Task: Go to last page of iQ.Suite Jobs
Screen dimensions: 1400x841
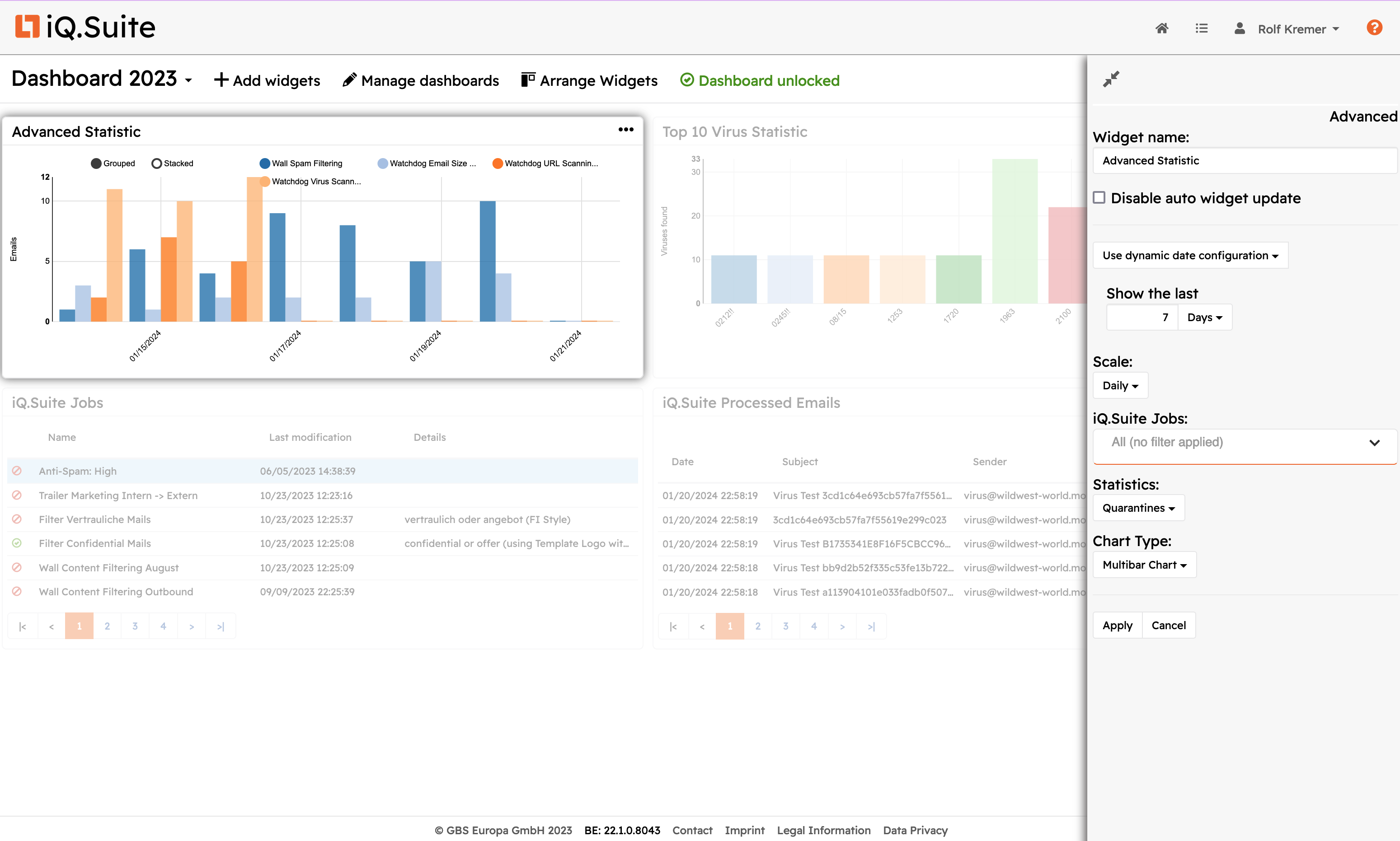Action: pyautogui.click(x=221, y=626)
